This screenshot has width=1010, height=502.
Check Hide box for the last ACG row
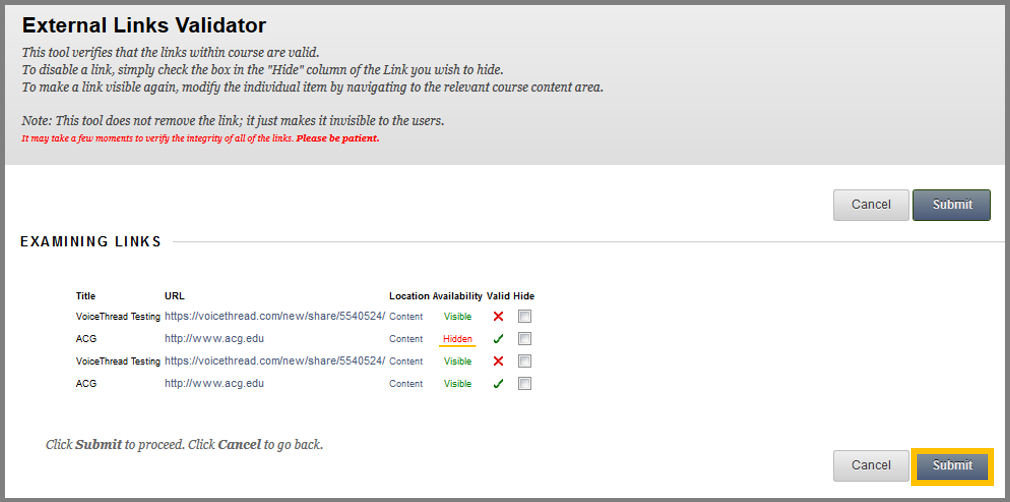click(x=525, y=384)
